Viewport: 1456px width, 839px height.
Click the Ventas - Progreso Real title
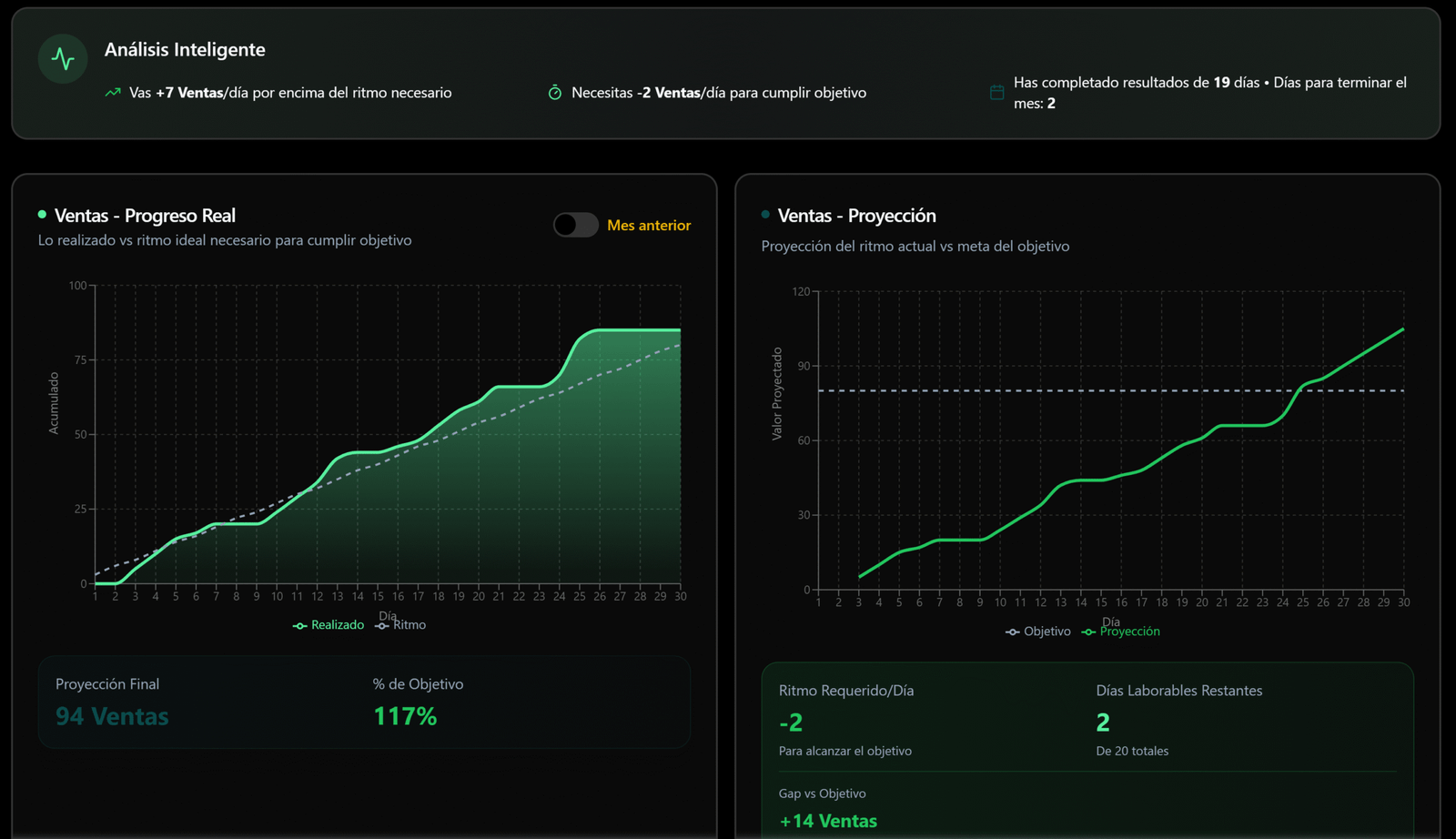tap(145, 216)
